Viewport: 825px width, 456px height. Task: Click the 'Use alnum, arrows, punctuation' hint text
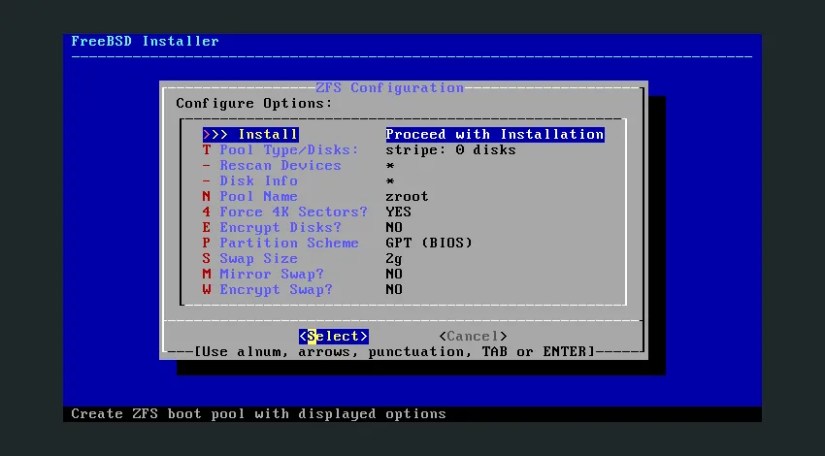coord(394,352)
